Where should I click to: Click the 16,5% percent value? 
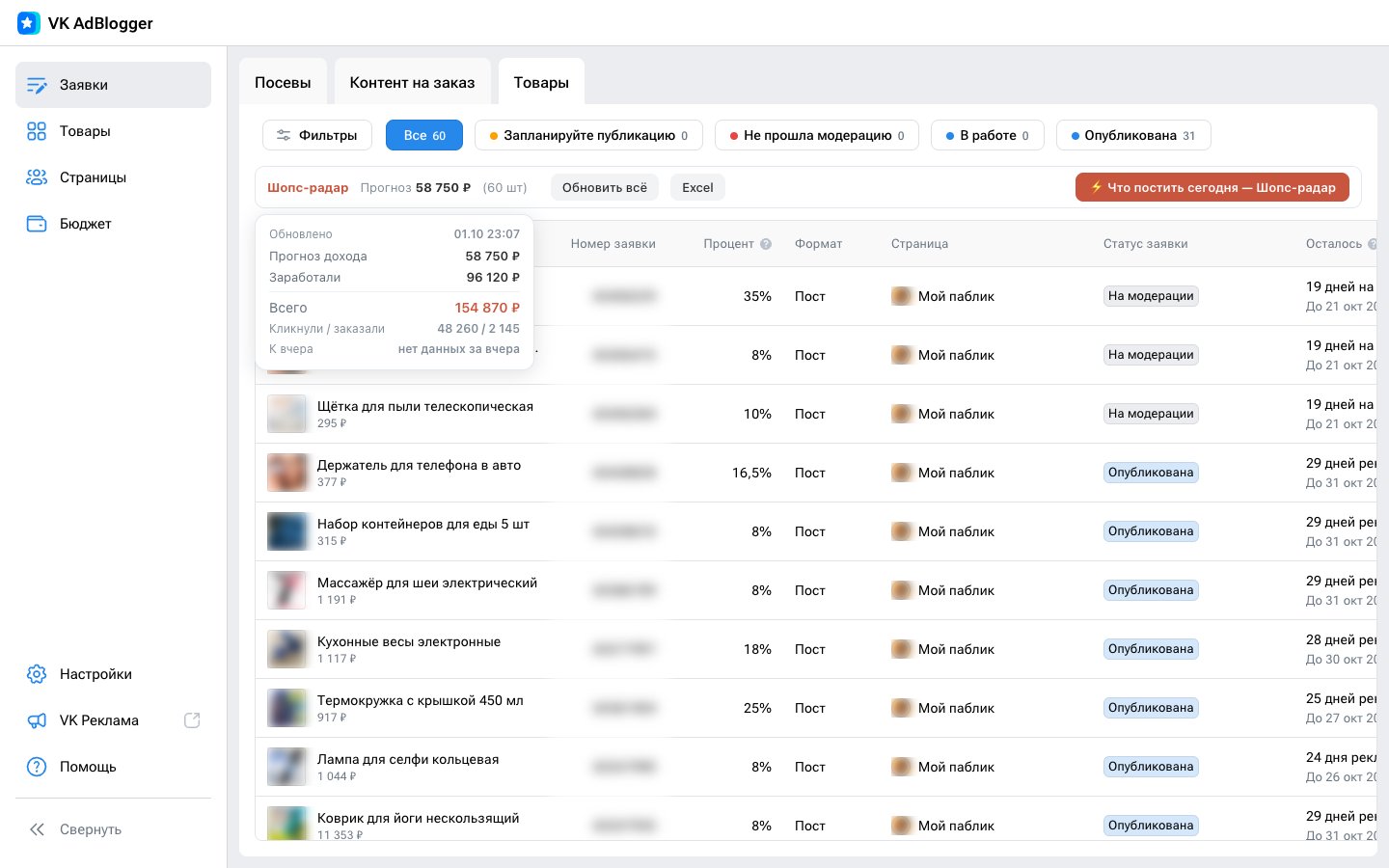coord(751,473)
